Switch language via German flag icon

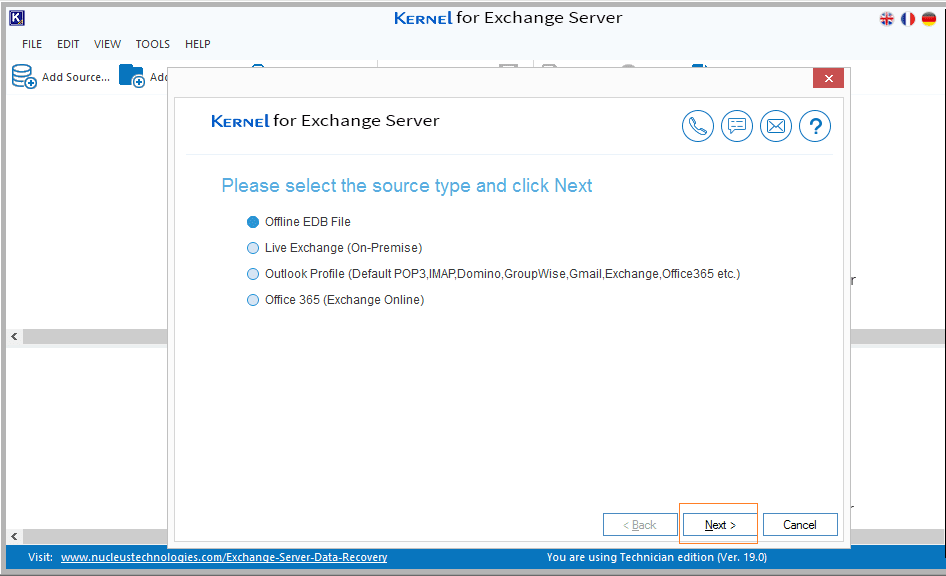click(x=929, y=19)
